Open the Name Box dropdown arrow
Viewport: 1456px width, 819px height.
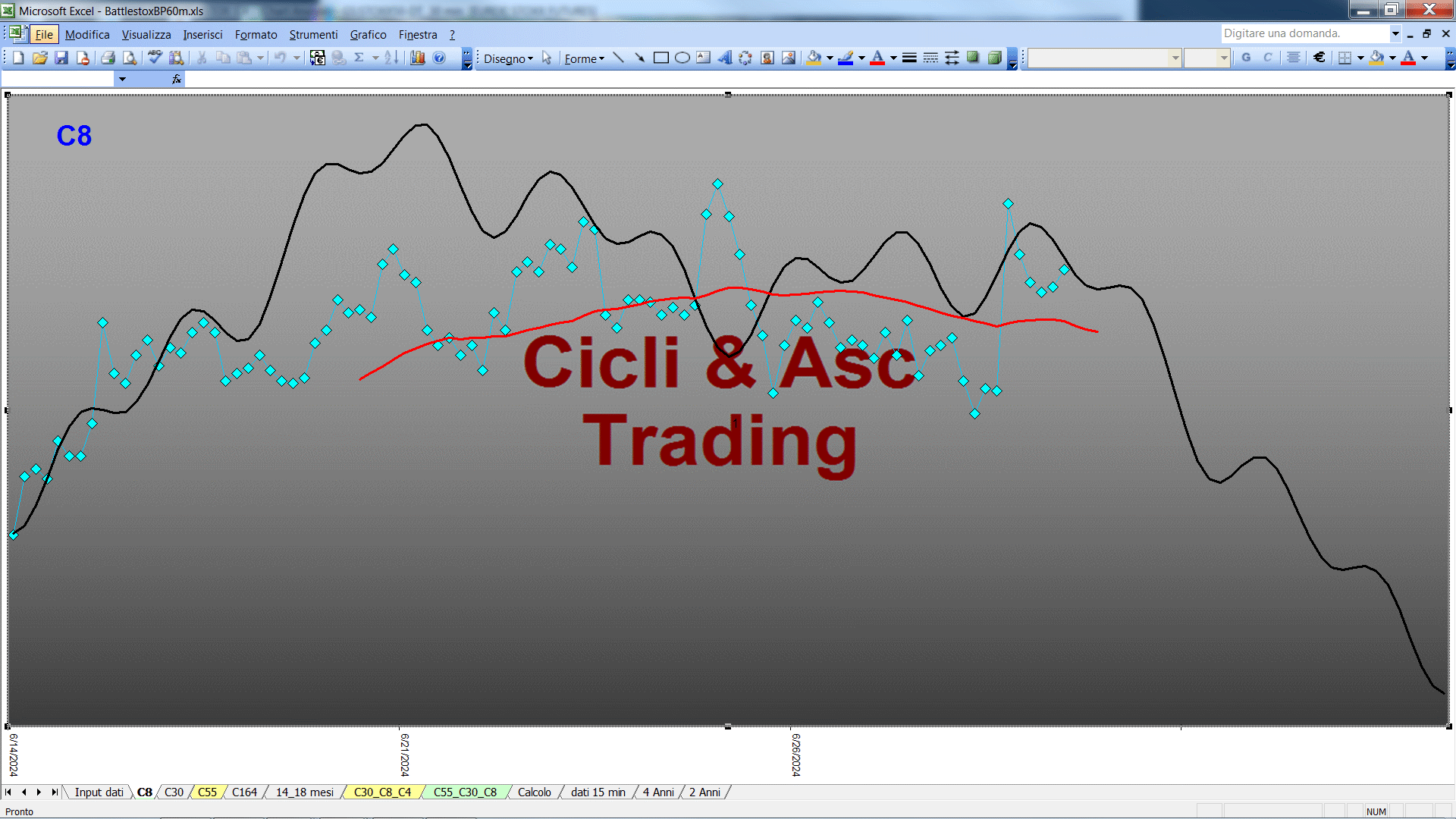pos(122,79)
